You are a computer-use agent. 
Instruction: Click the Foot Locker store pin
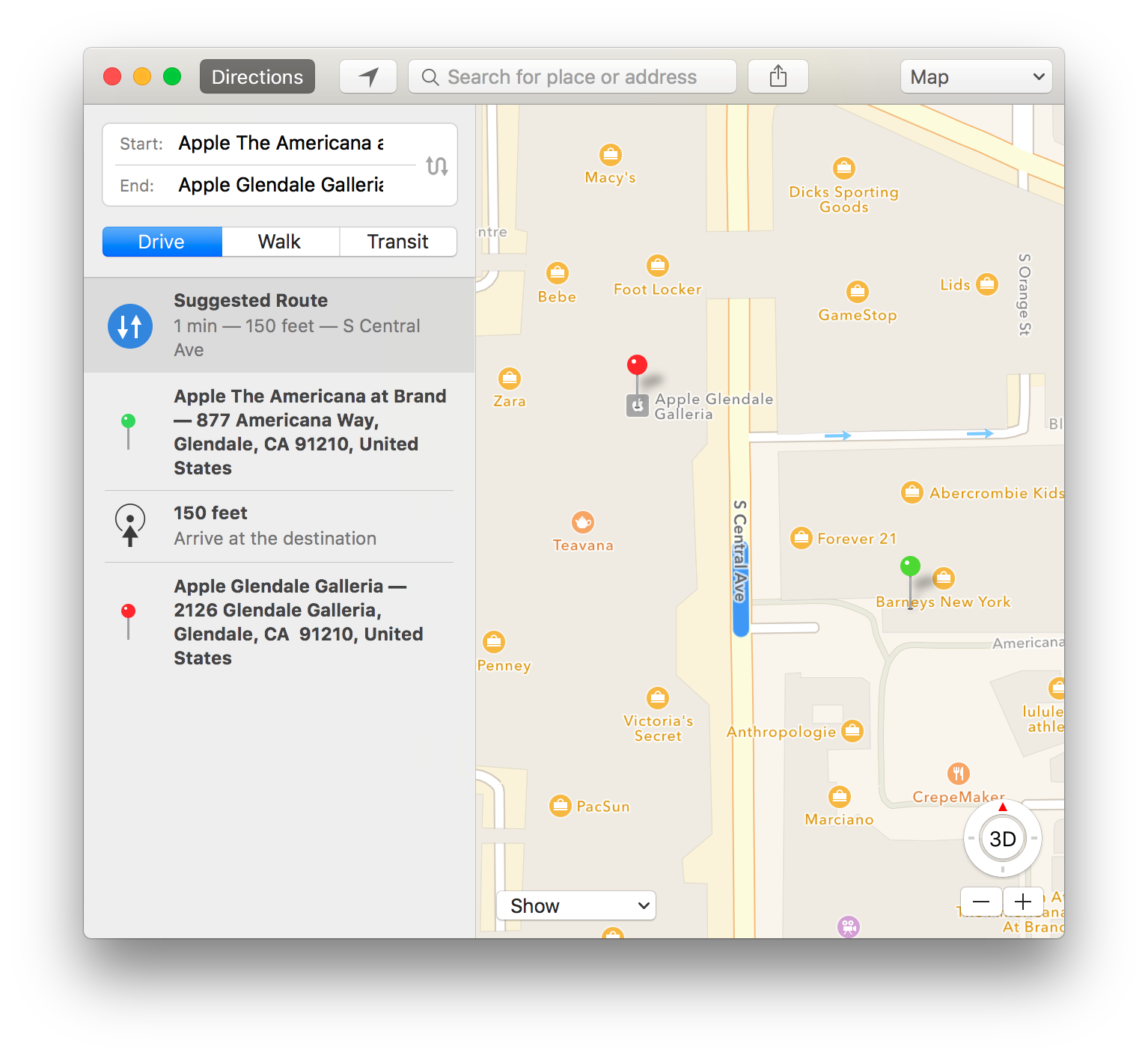coord(658,266)
